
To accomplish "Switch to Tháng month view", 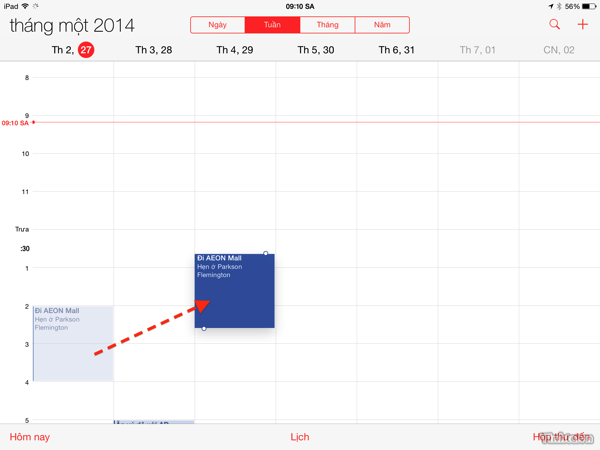I will pyautogui.click(x=328, y=25).
